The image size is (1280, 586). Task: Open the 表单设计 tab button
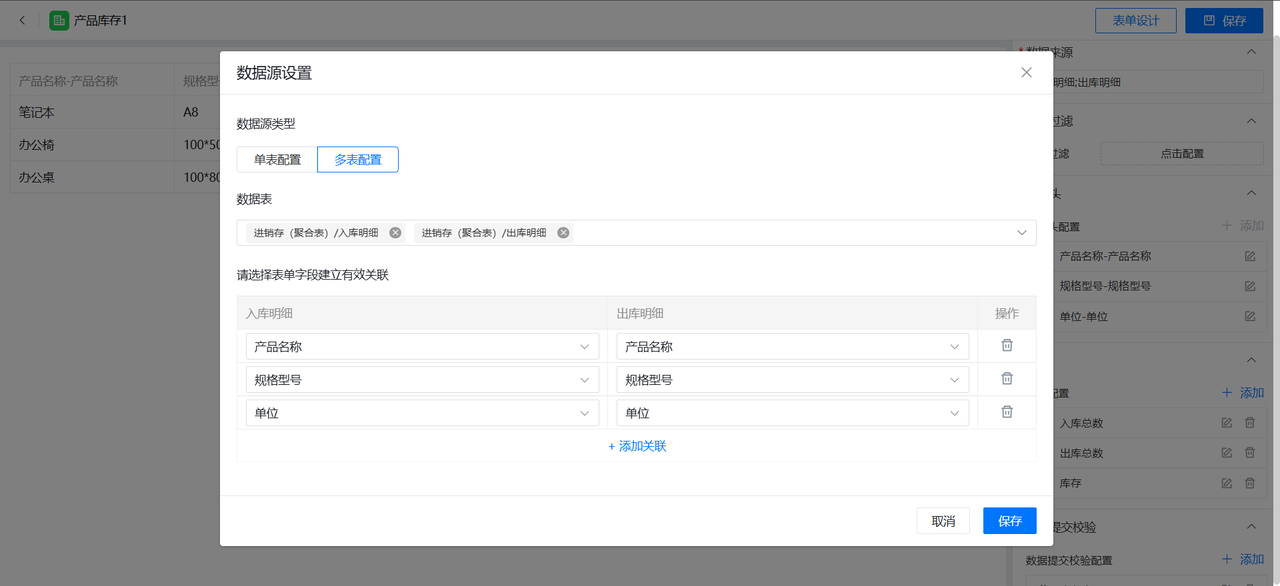pos(1135,20)
